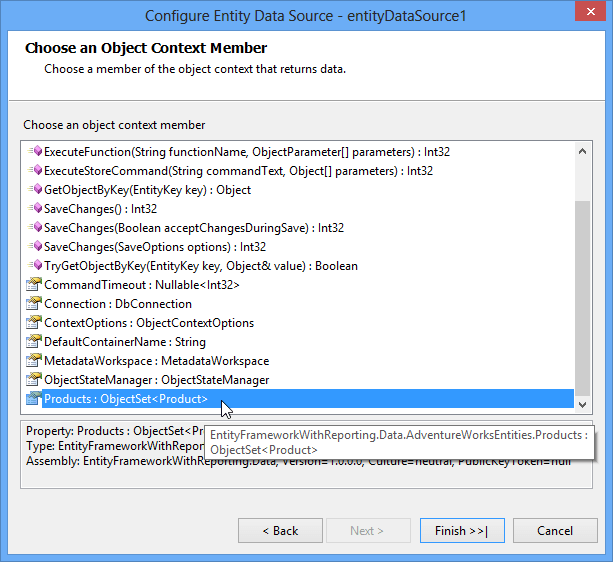Select SaveChanges() : Int32 member
The image size is (613, 562).
point(100,209)
